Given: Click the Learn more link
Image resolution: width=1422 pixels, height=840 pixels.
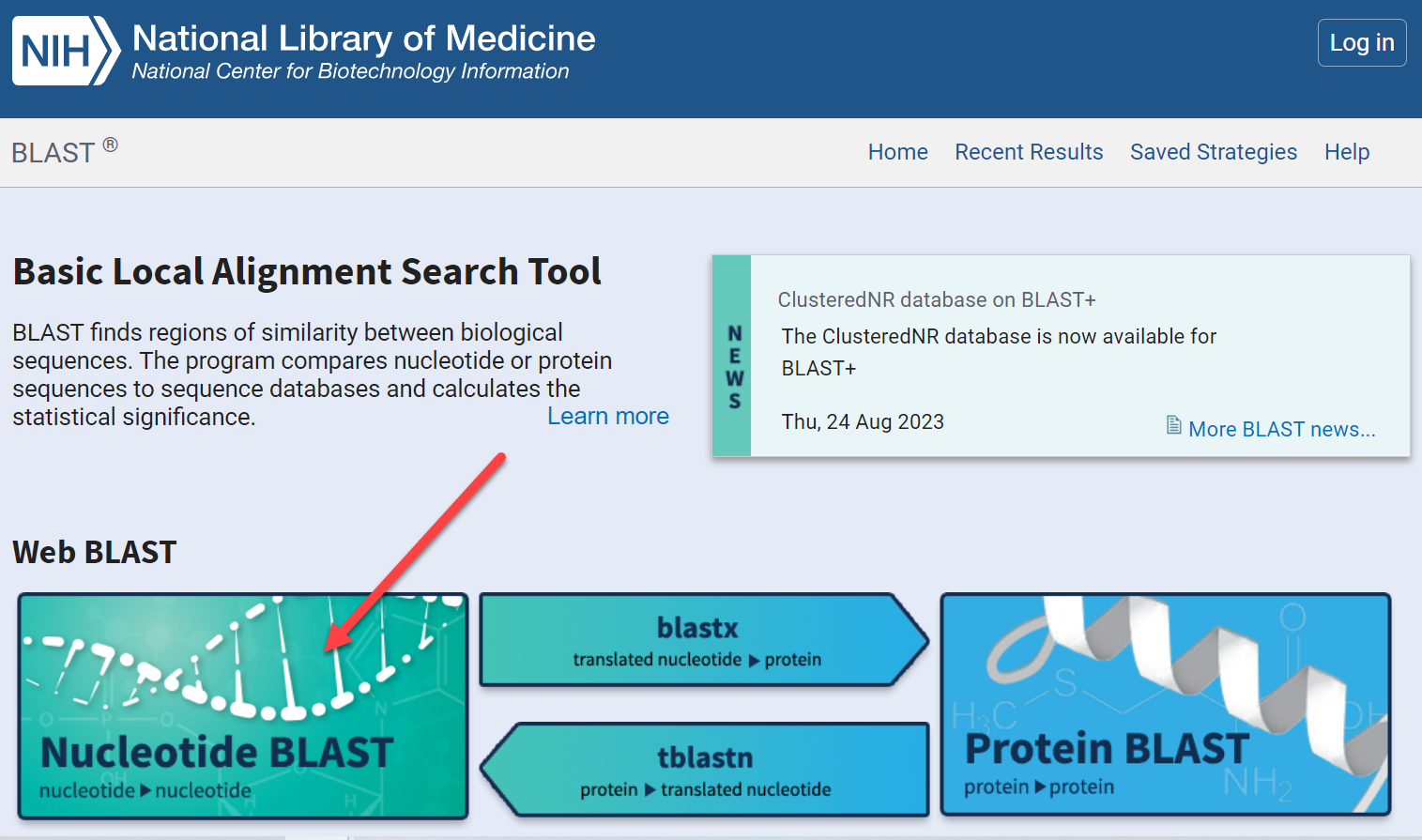Looking at the screenshot, I should (x=608, y=416).
